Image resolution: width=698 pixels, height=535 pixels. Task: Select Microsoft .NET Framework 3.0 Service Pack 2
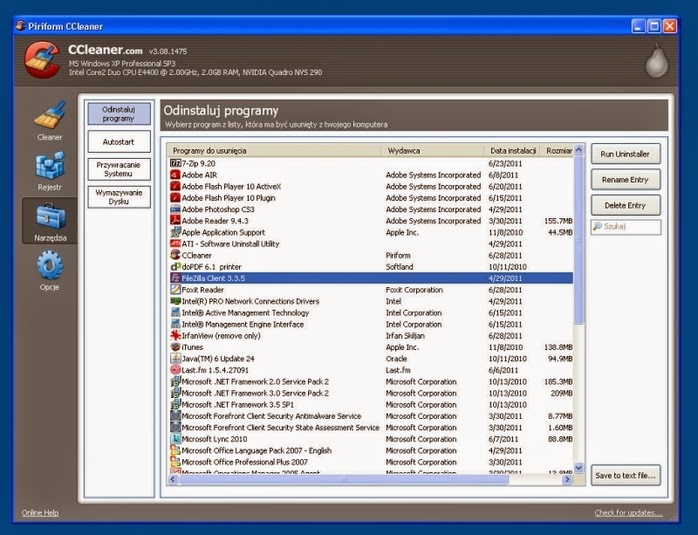(x=371, y=393)
